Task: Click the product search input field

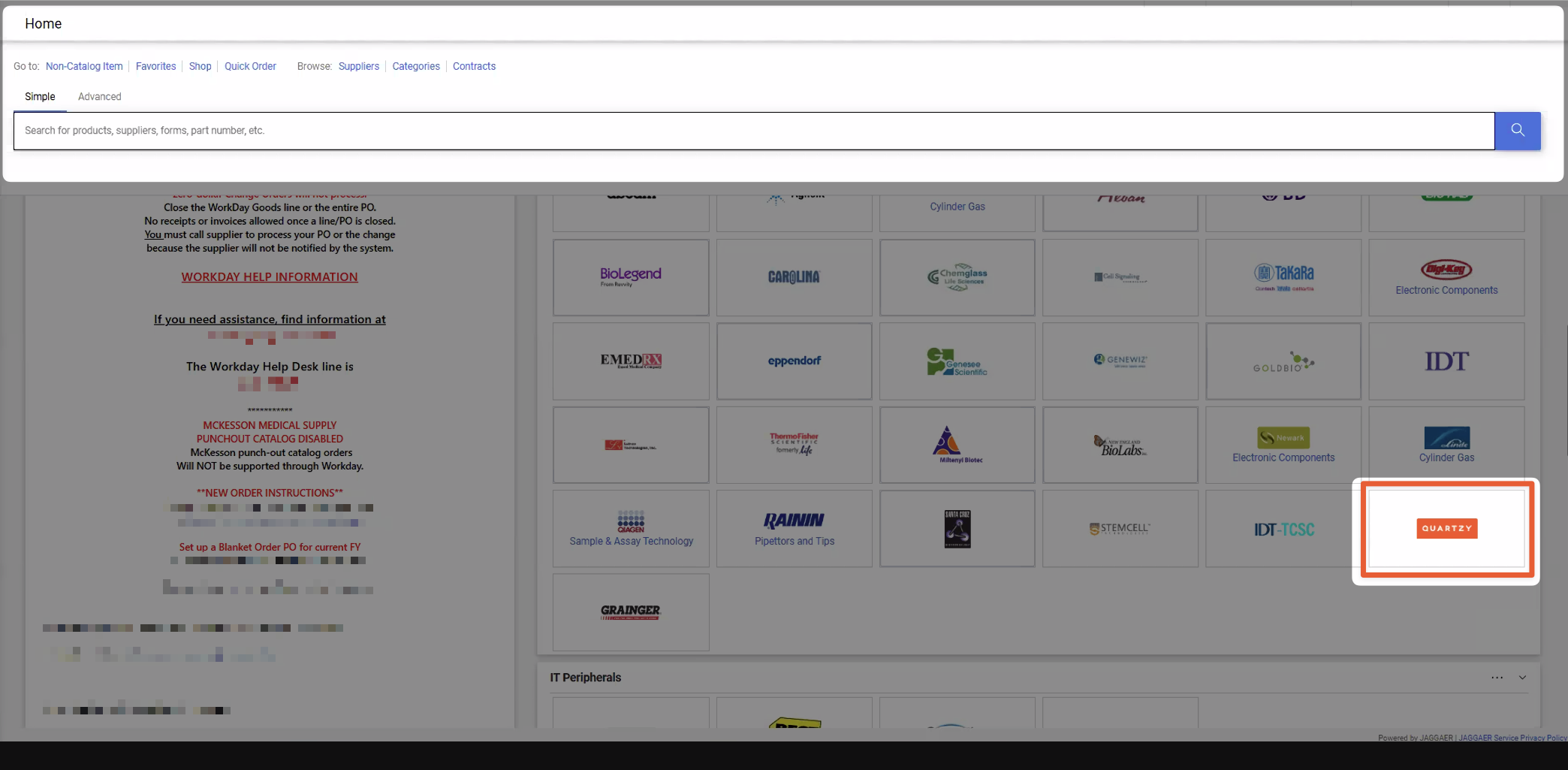Action: click(754, 131)
